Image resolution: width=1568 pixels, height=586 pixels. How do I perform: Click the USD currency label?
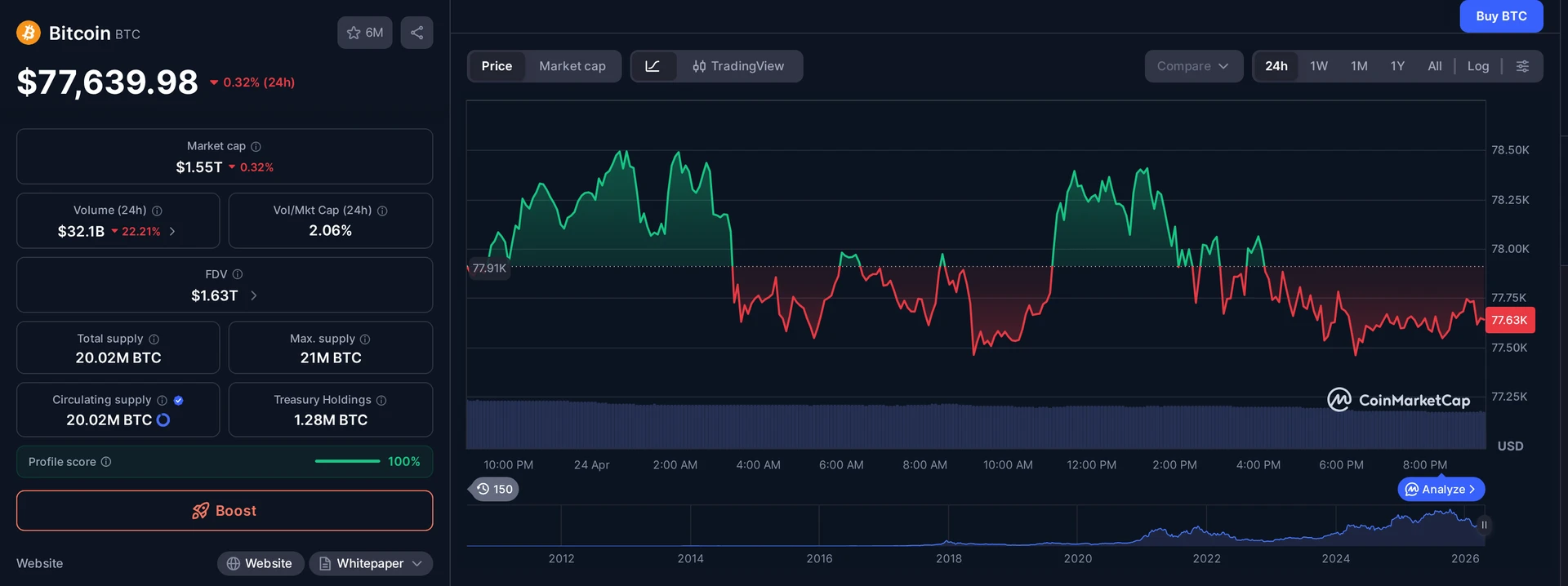point(1510,446)
